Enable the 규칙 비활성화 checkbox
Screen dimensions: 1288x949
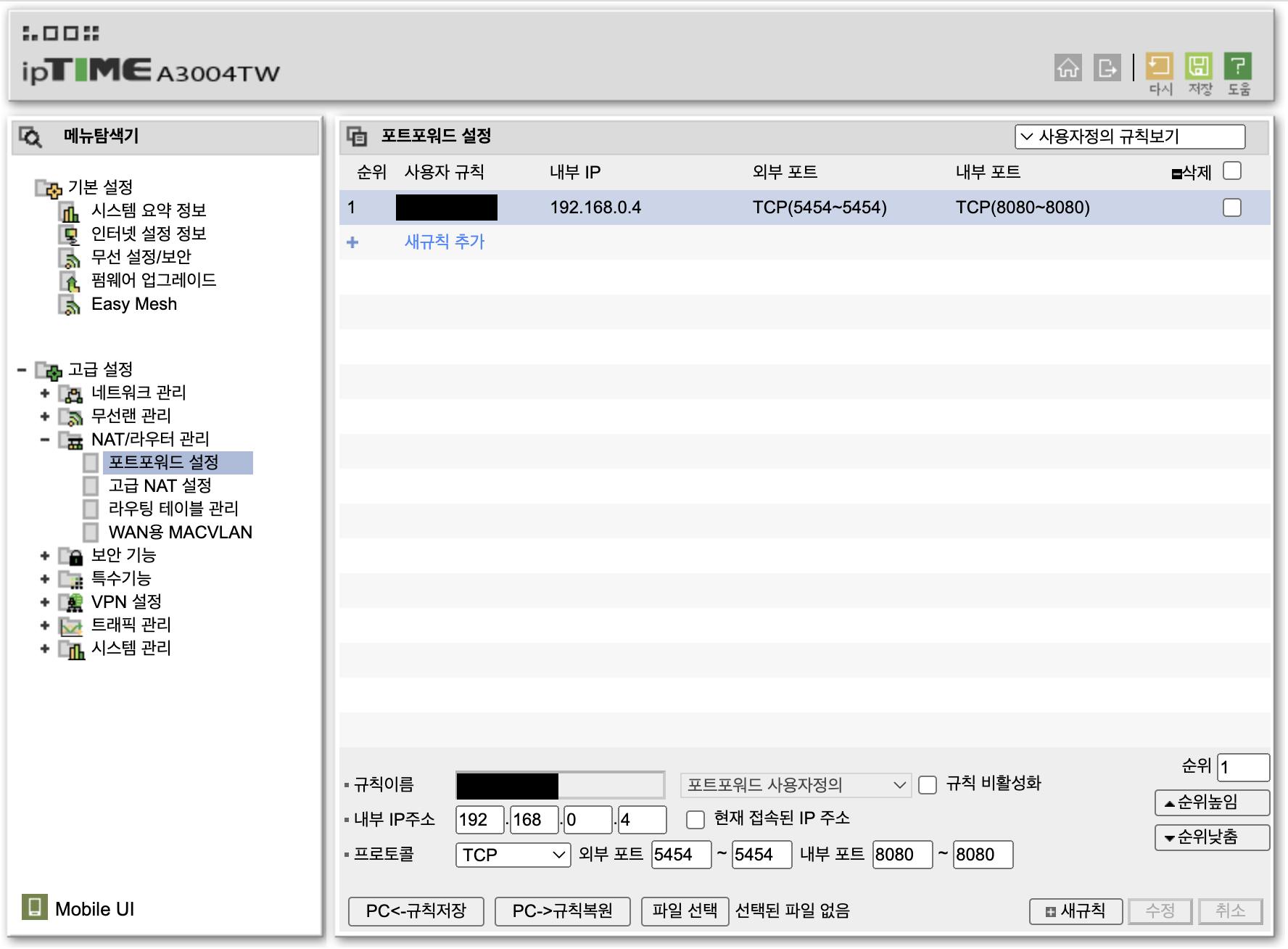tap(928, 785)
